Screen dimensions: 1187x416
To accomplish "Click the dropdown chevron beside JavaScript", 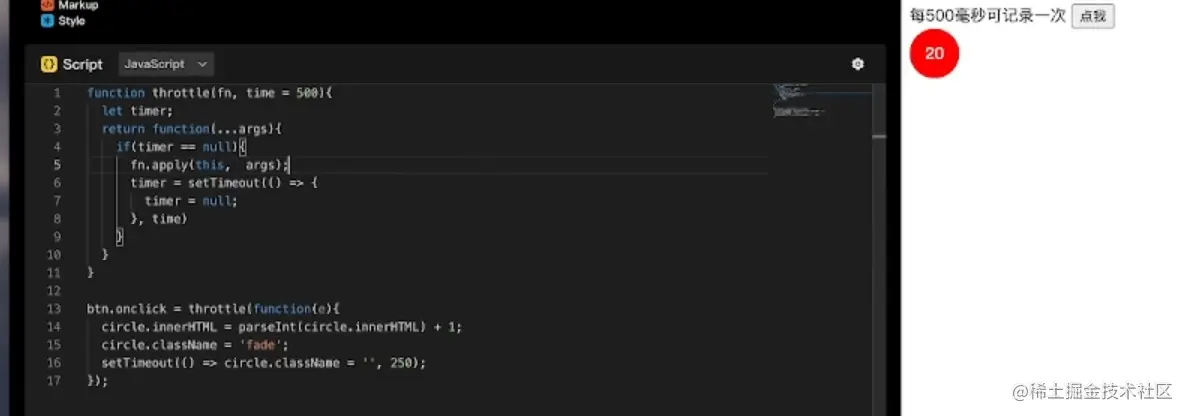I will click(203, 64).
